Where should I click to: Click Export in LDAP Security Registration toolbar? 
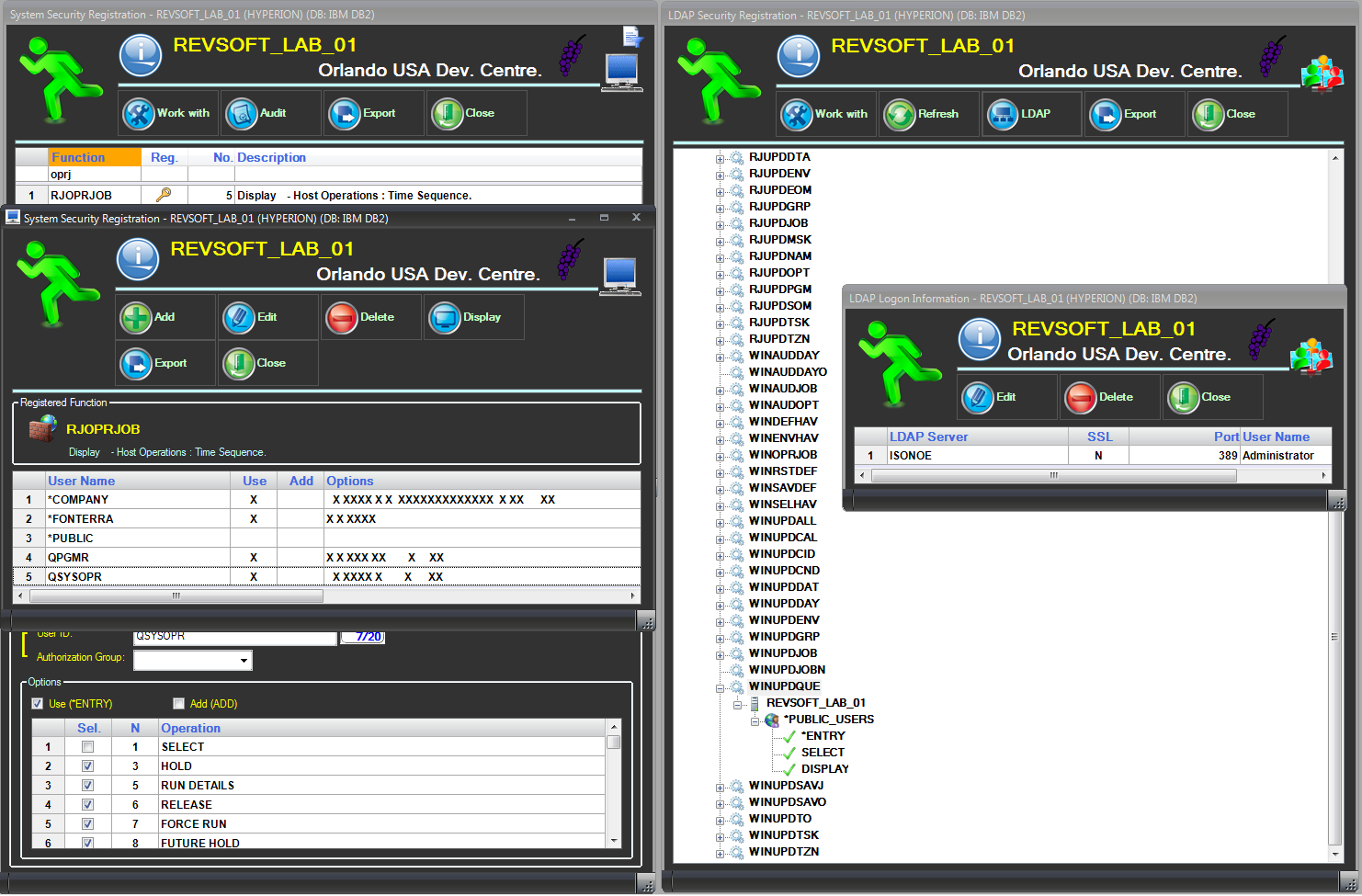(x=1106, y=115)
